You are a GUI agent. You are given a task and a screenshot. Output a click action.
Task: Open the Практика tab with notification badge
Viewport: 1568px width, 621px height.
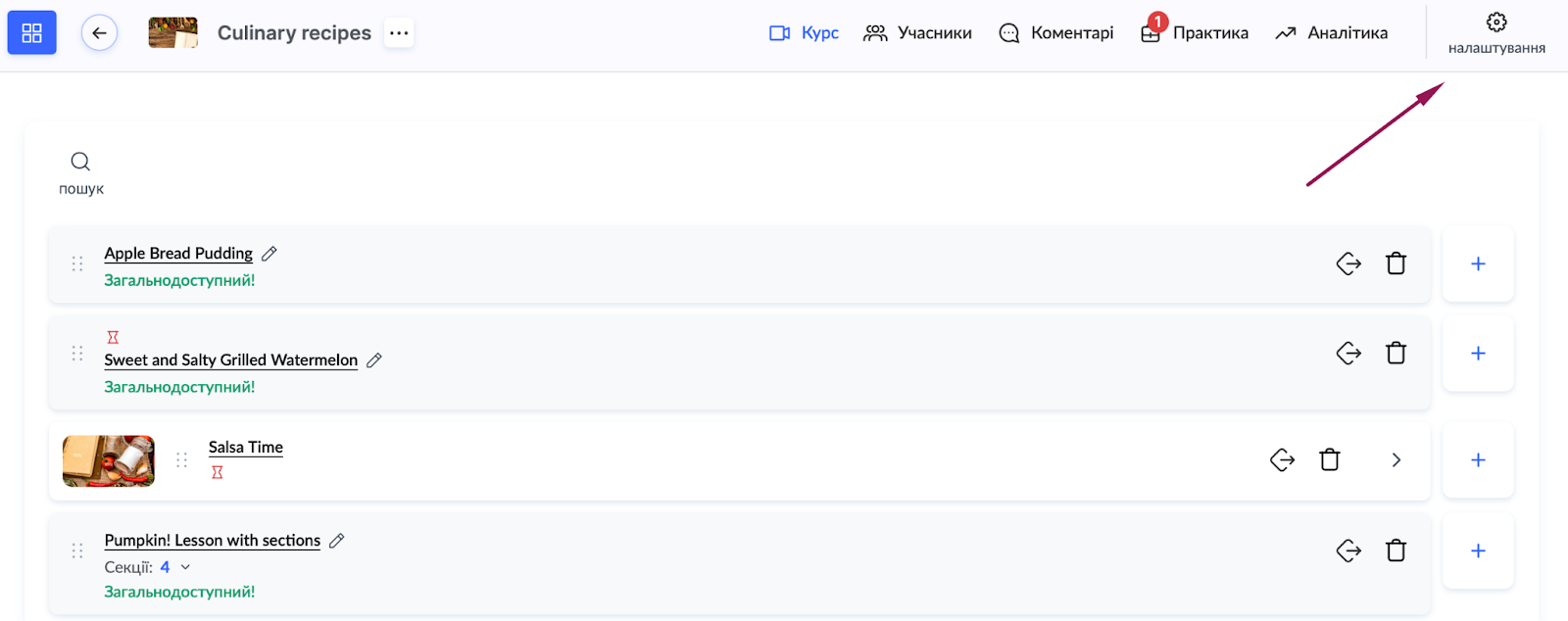click(1195, 33)
